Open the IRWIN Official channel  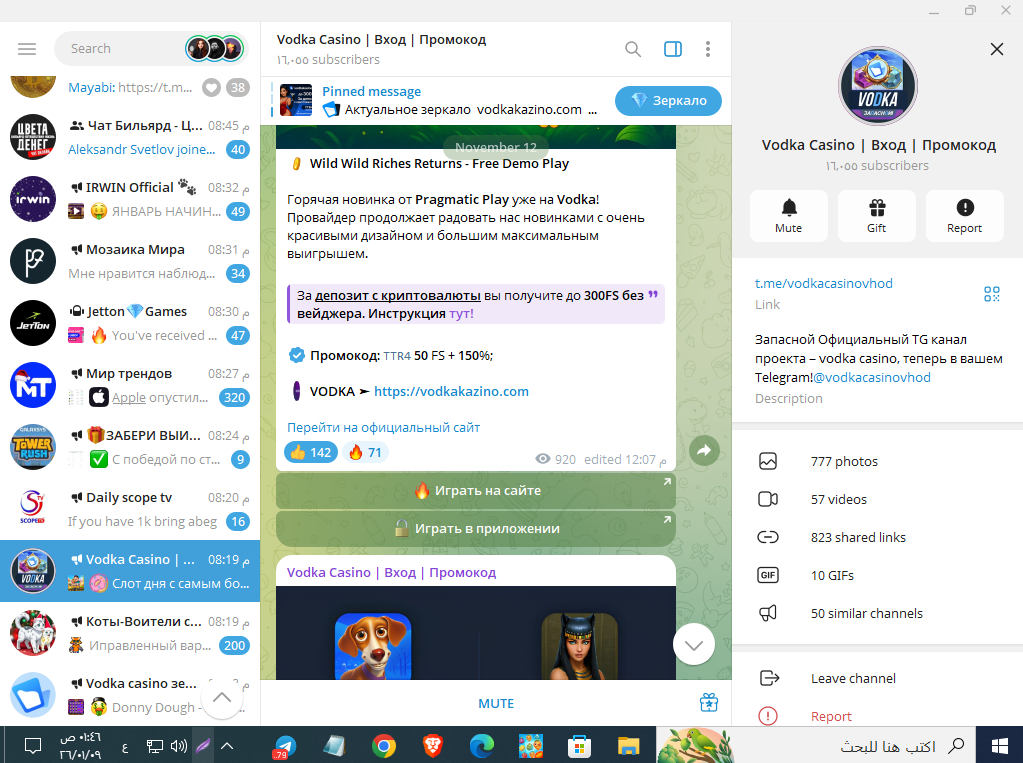coord(130,199)
